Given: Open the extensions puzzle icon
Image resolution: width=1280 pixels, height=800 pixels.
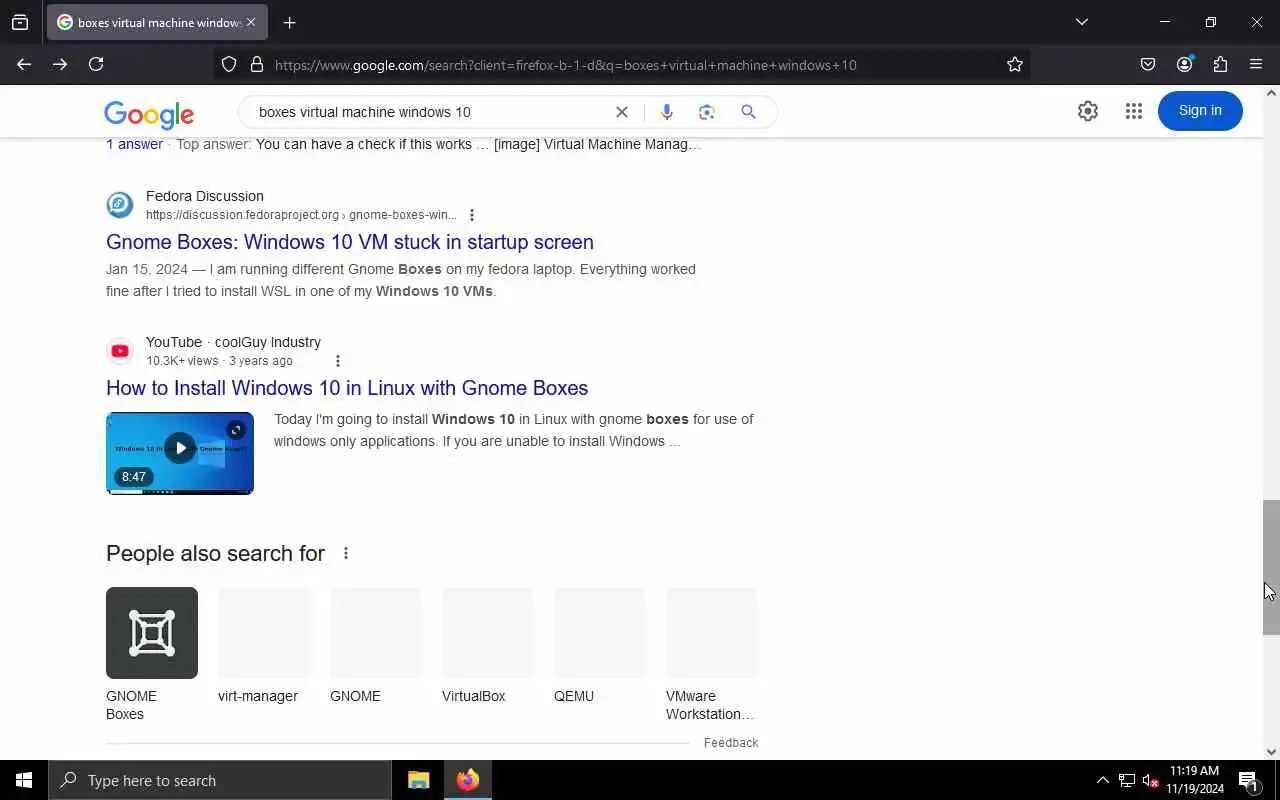Looking at the screenshot, I should pos(1220,64).
